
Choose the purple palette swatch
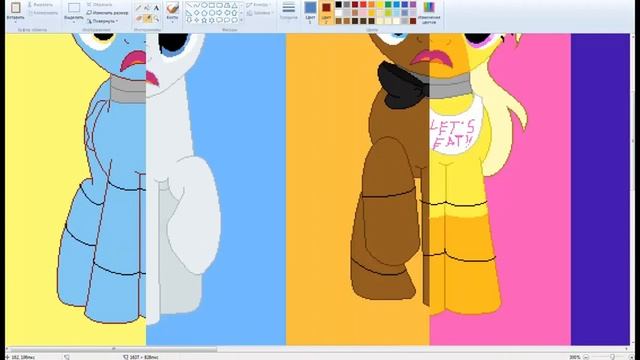413,4
